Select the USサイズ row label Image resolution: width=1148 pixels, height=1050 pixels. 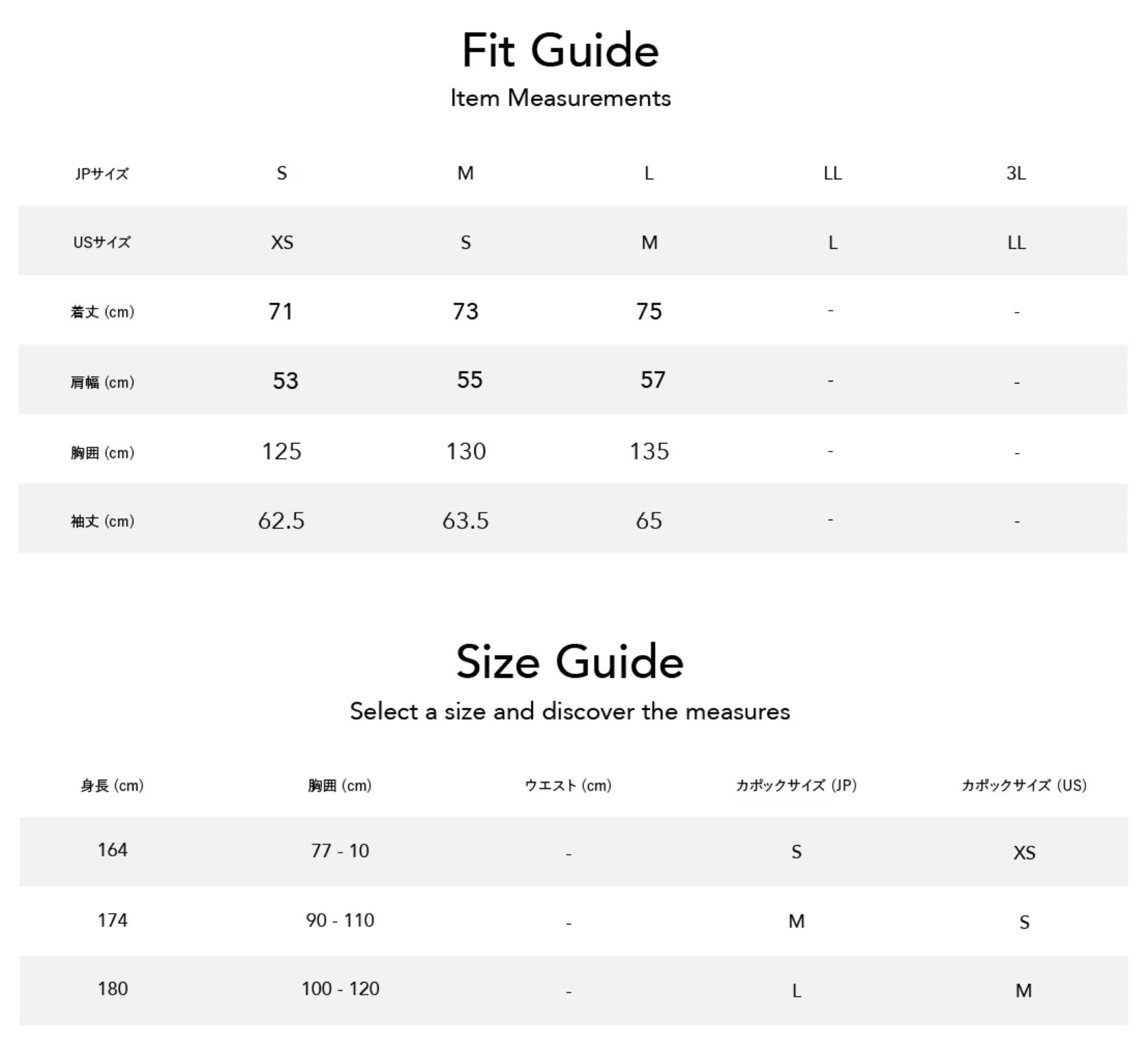point(102,243)
